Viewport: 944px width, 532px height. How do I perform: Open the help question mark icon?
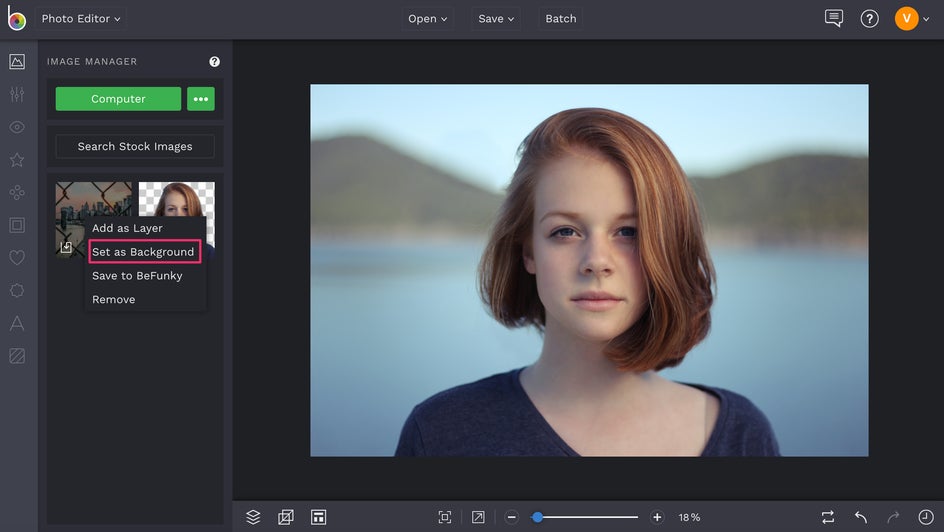(x=869, y=18)
